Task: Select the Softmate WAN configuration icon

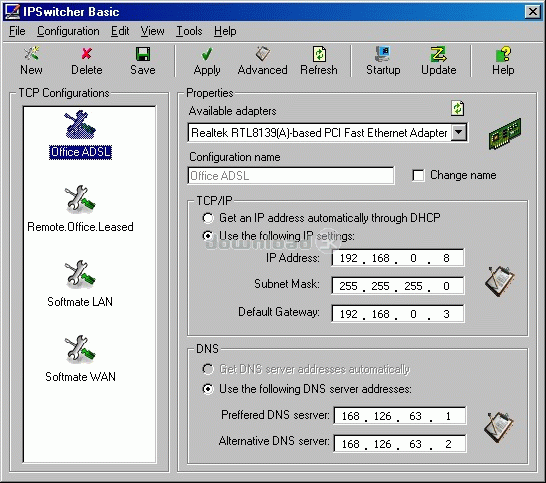Action: click(x=80, y=349)
